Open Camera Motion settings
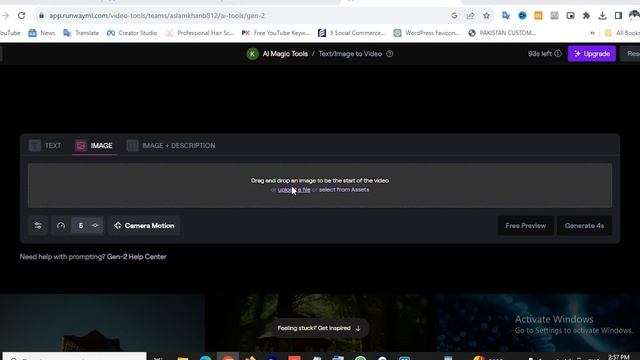 click(144, 225)
